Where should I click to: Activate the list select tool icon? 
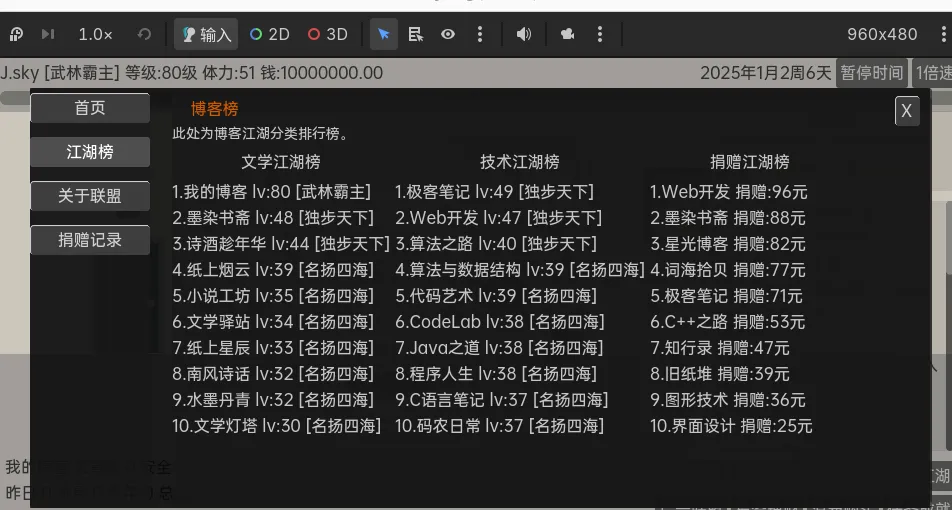tap(416, 34)
